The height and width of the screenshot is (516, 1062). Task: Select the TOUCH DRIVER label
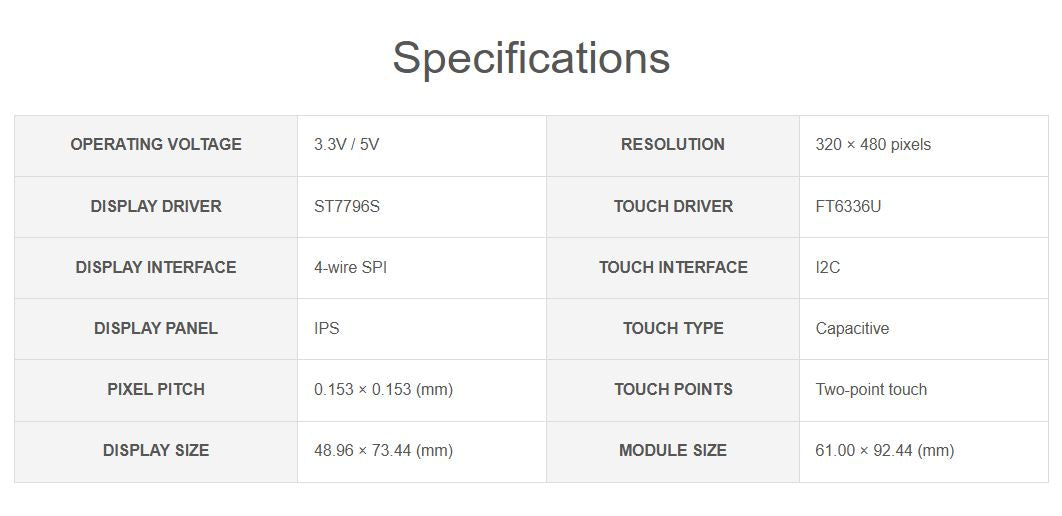(673, 207)
